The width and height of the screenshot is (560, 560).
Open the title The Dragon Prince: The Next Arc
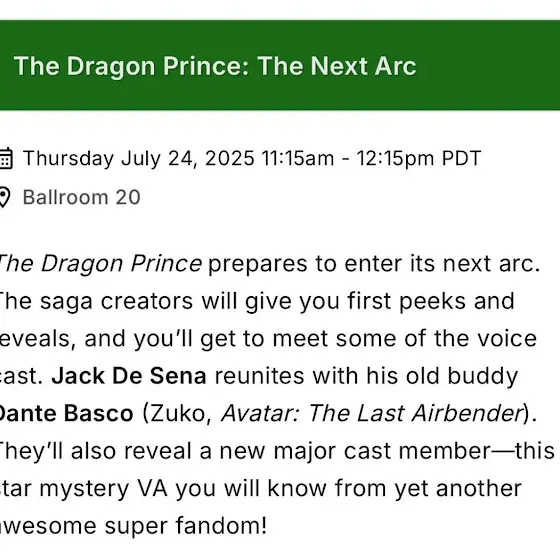[215, 66]
